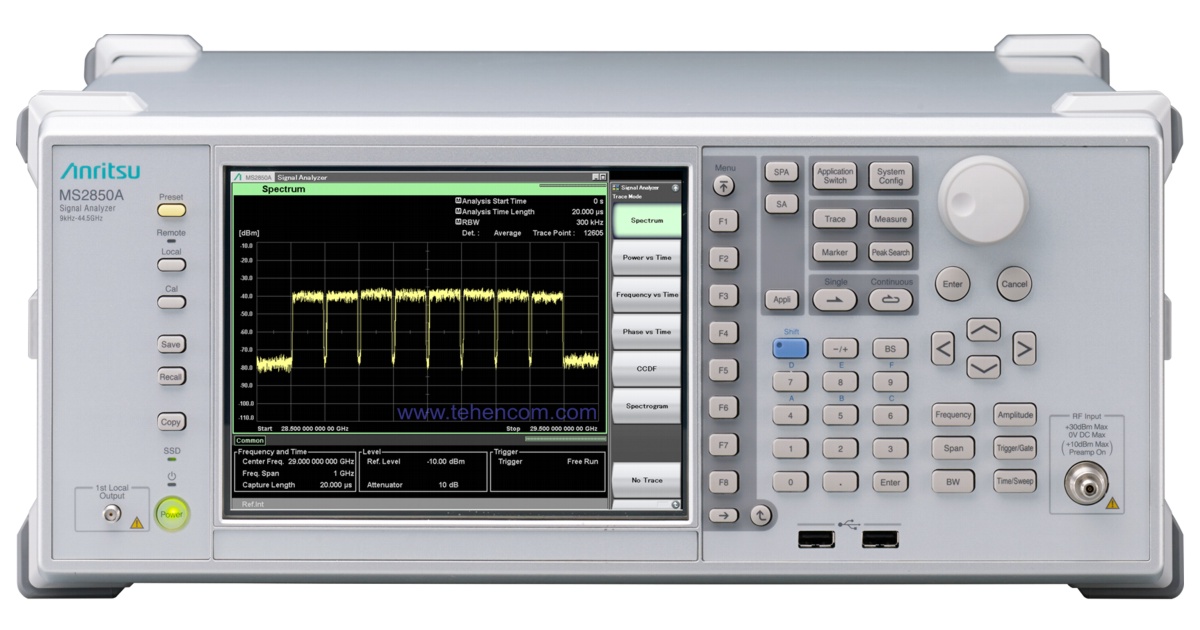This screenshot has height=630, width=1200.
Task: Push the Marker key
Action: tap(835, 253)
